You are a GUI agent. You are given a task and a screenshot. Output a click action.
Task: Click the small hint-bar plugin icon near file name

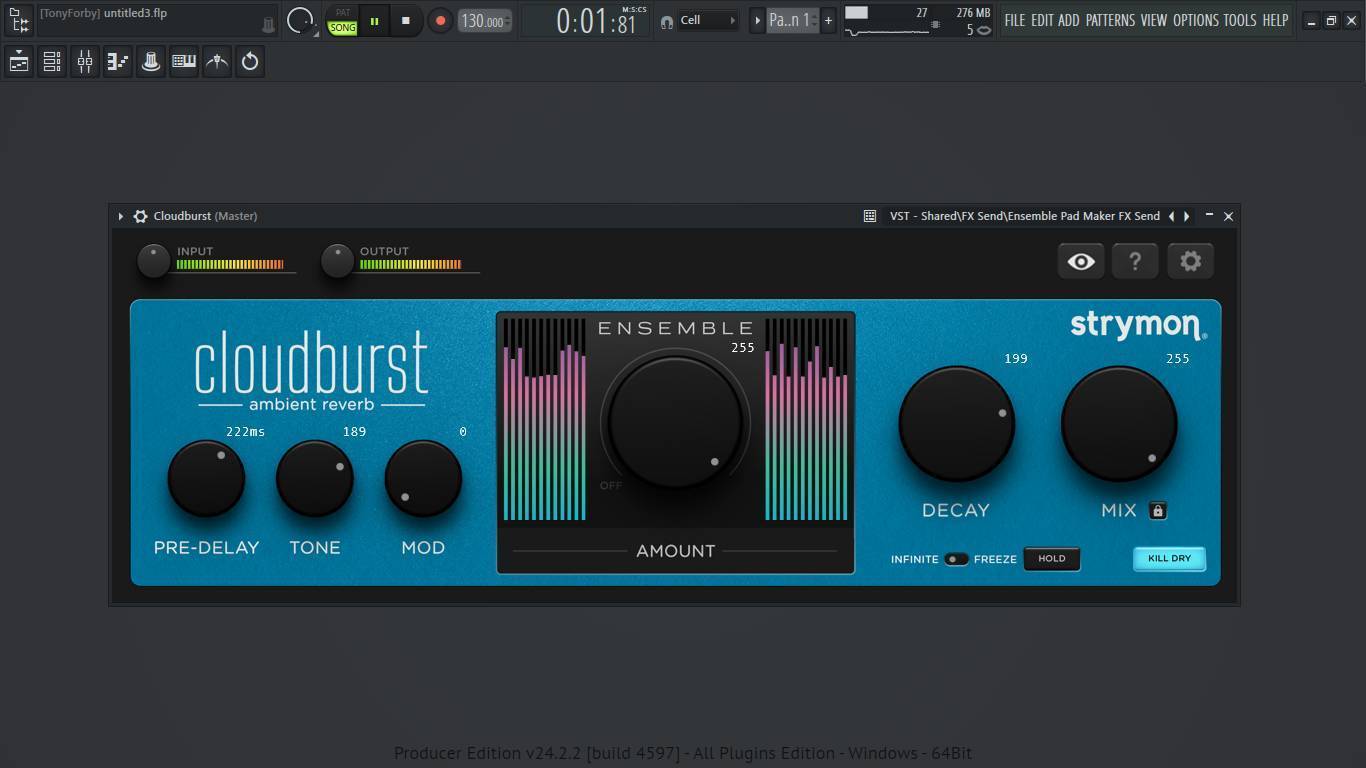tap(268, 25)
